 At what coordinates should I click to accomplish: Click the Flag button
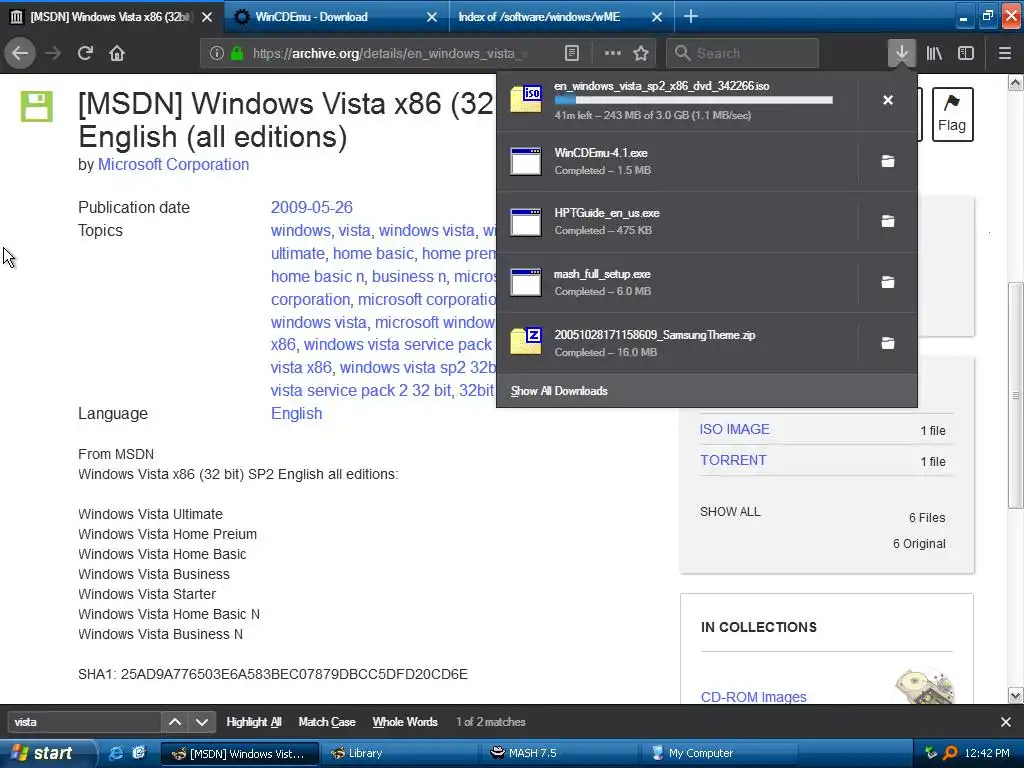pyautogui.click(x=952, y=114)
